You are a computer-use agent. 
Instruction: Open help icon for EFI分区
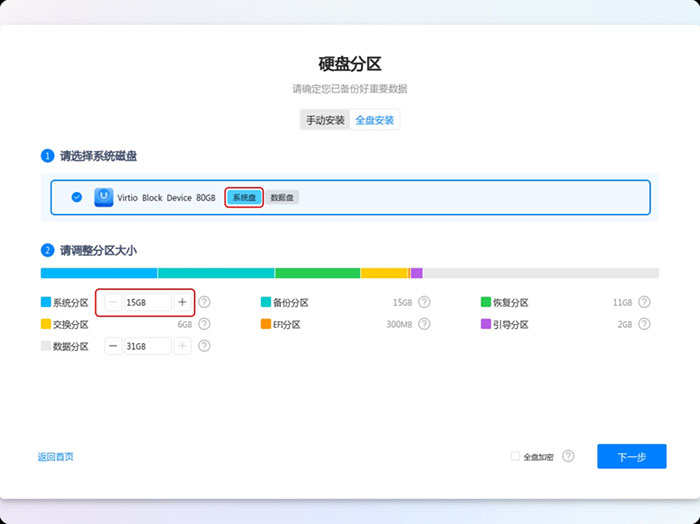(x=424, y=324)
